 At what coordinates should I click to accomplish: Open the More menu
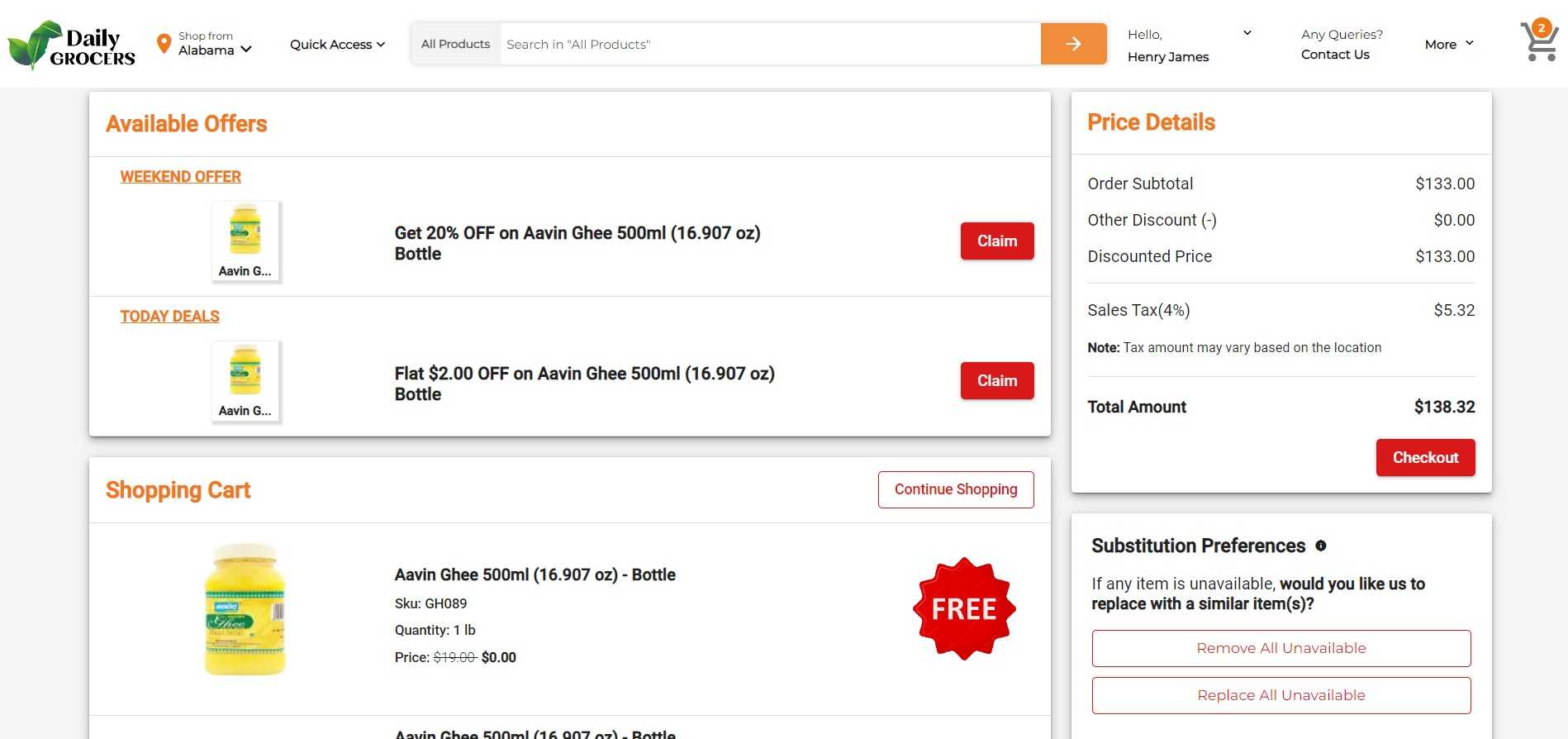click(1448, 45)
